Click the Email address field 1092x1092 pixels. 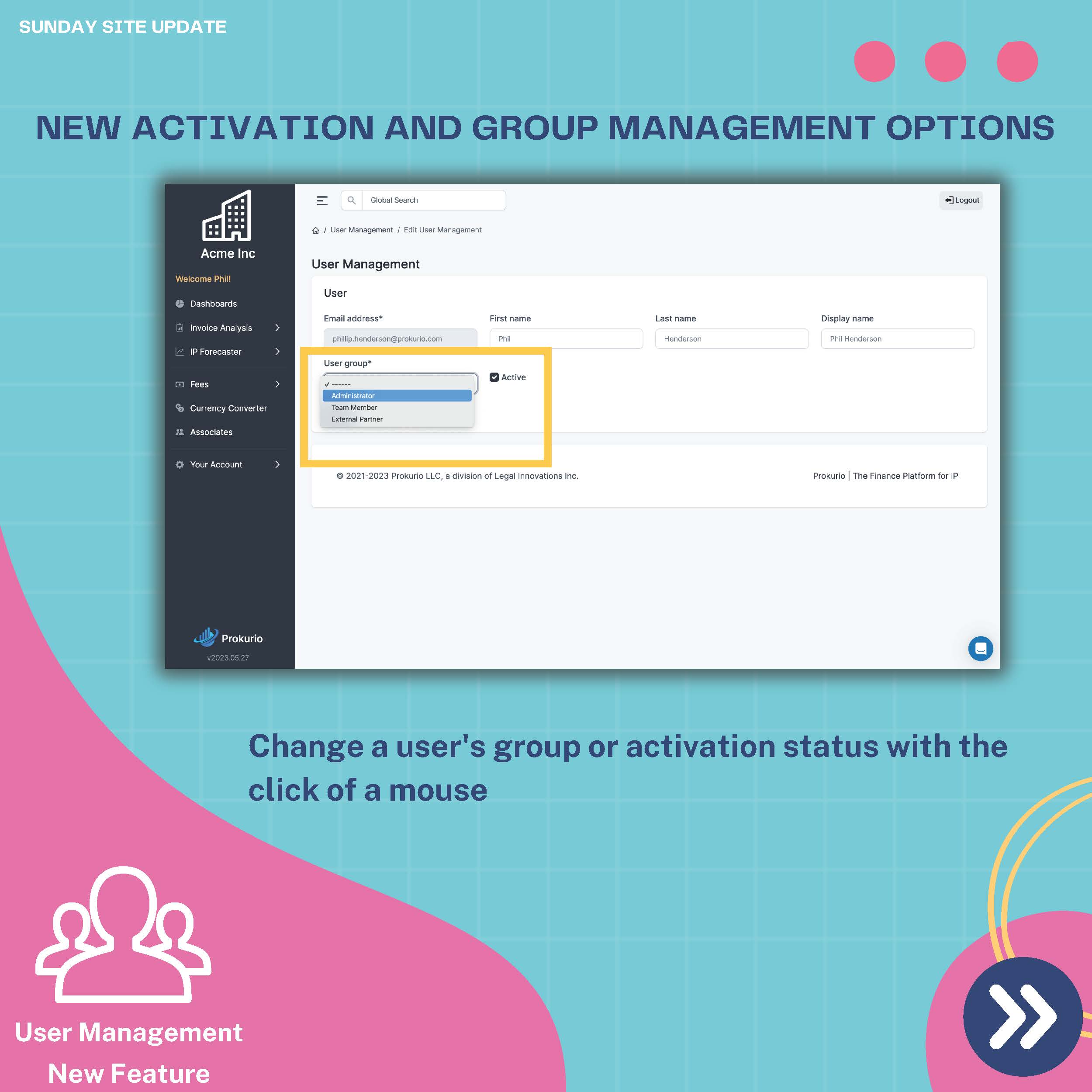(x=400, y=339)
